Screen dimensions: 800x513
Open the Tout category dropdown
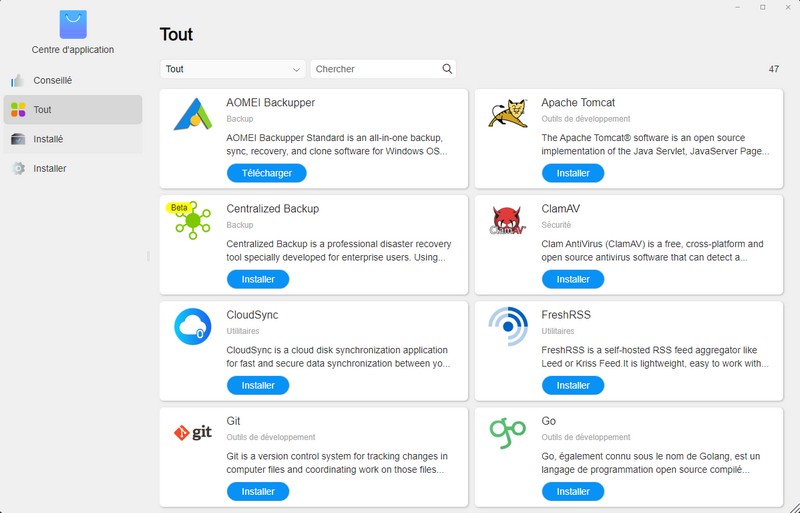(233, 69)
